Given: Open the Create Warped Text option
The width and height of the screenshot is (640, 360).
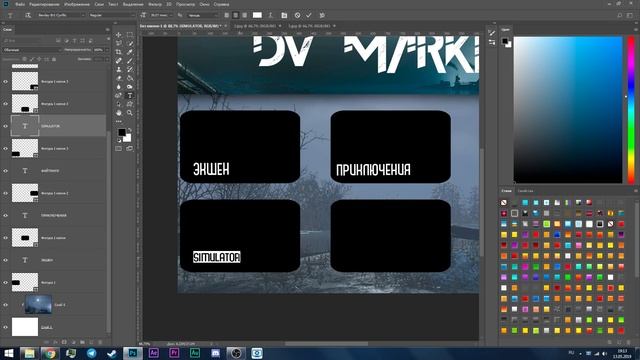Looking at the screenshot, I should tap(271, 15).
